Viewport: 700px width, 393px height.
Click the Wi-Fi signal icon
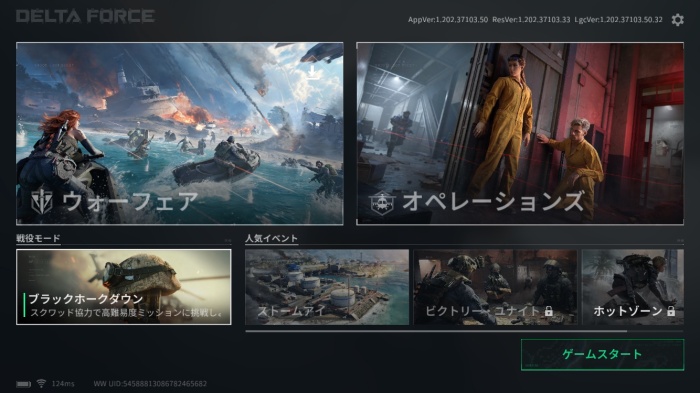coord(41,383)
